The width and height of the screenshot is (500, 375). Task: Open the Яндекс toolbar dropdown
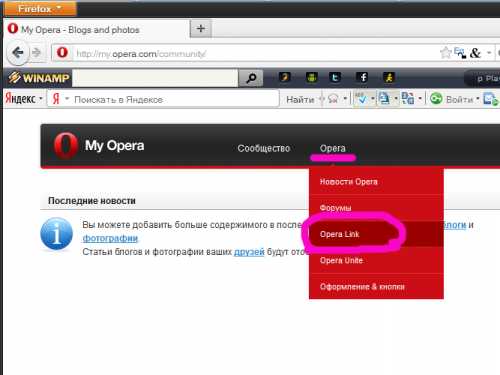pos(41,99)
